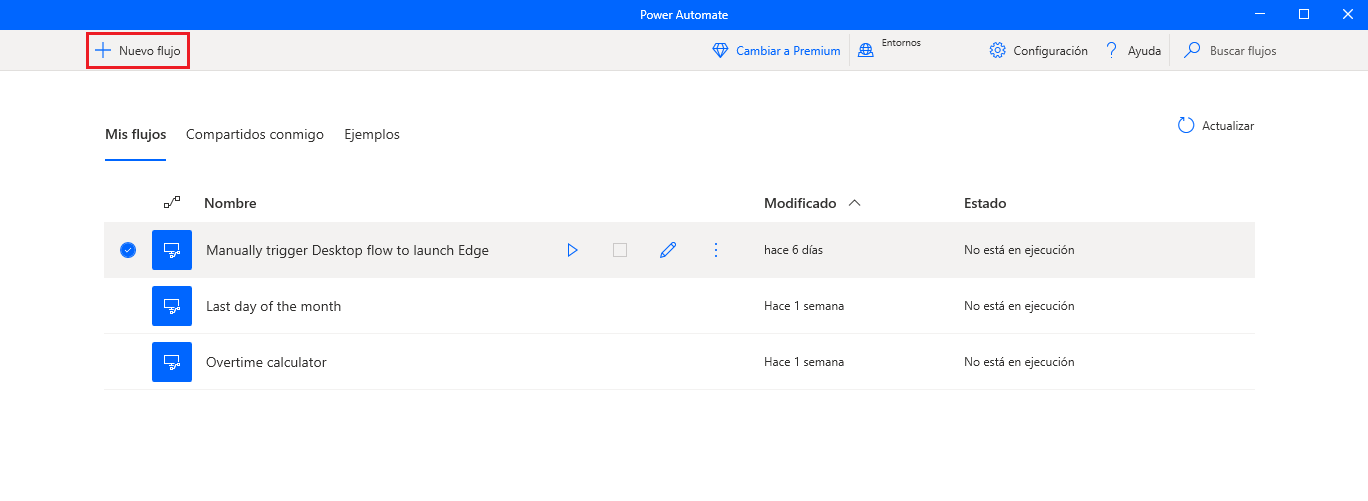The height and width of the screenshot is (501, 1368).
Task: Switch to Ejemplos tab
Action: 372,134
